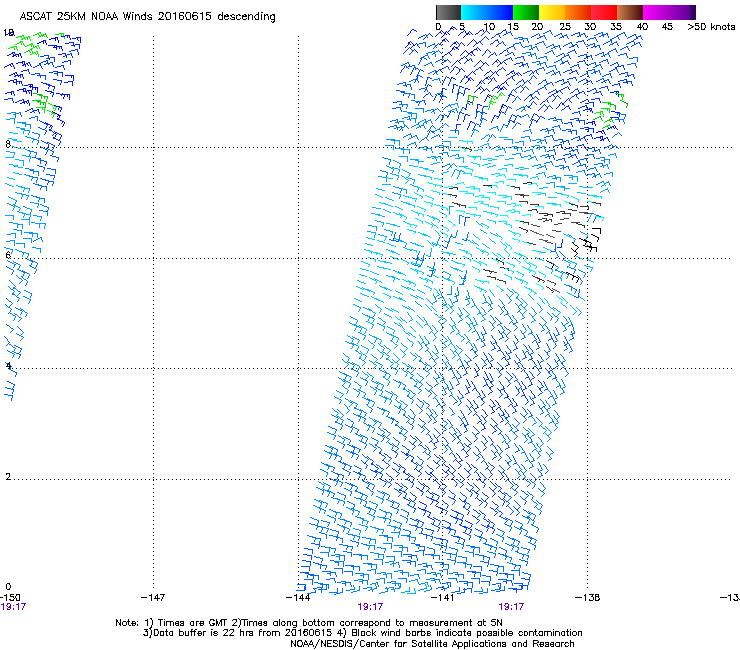Image resolution: width=740 pixels, height=650 pixels.
Task: Click the 19:17 time between -144 and -141
Action: point(370,607)
